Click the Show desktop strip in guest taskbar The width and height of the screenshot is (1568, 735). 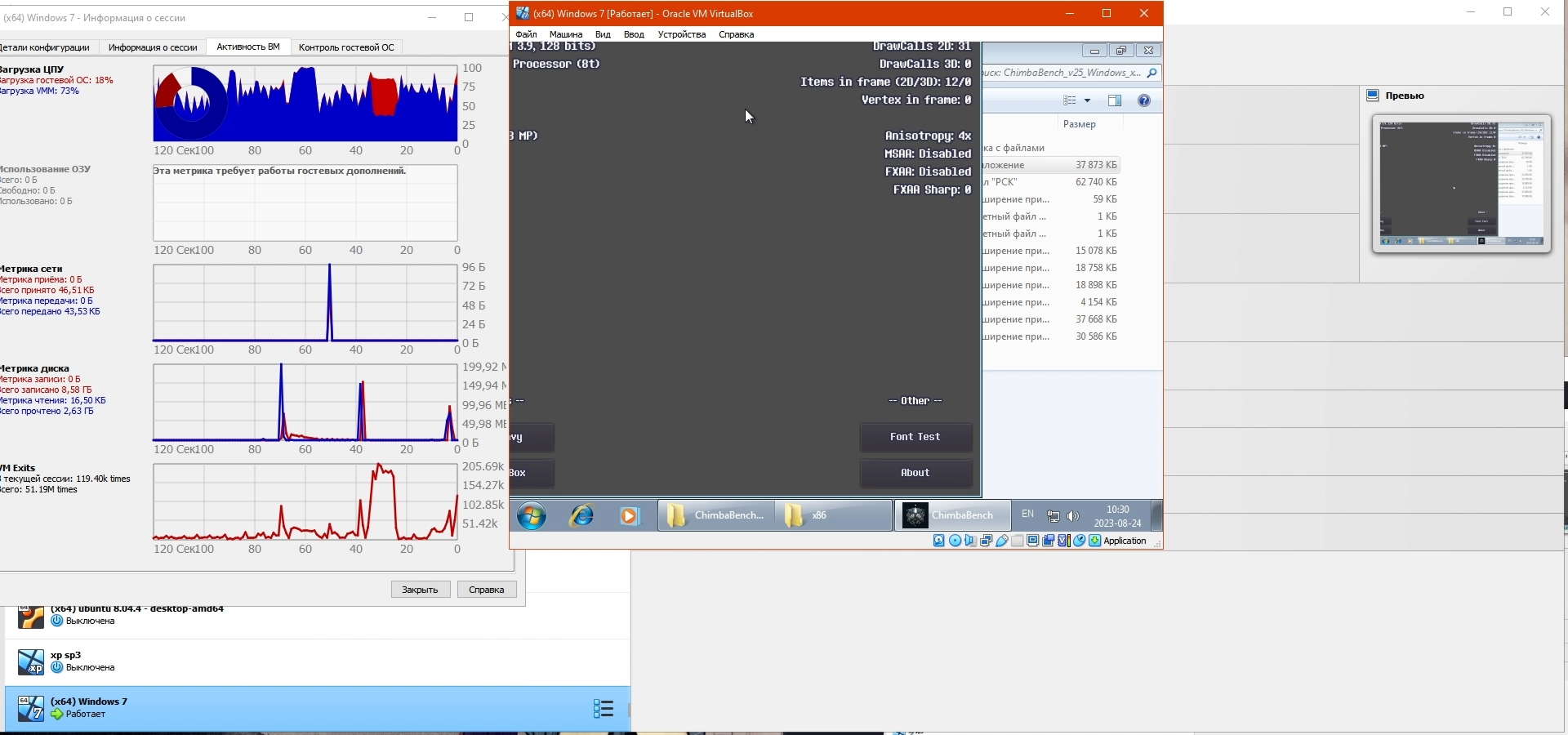(1156, 515)
